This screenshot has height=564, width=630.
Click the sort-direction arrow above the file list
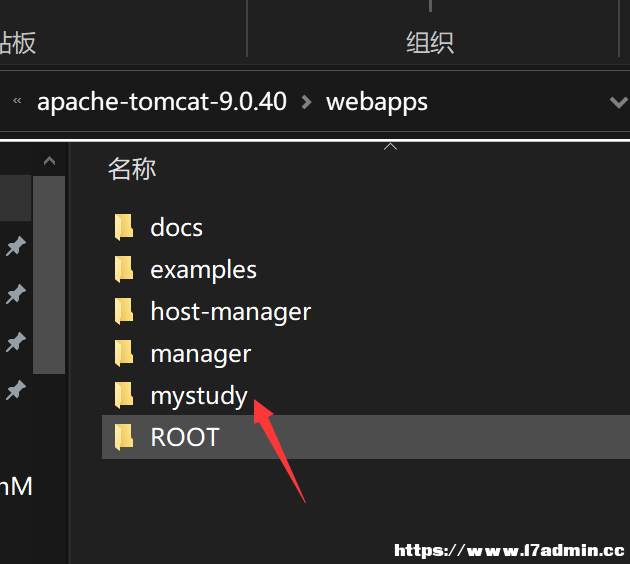[x=391, y=146]
